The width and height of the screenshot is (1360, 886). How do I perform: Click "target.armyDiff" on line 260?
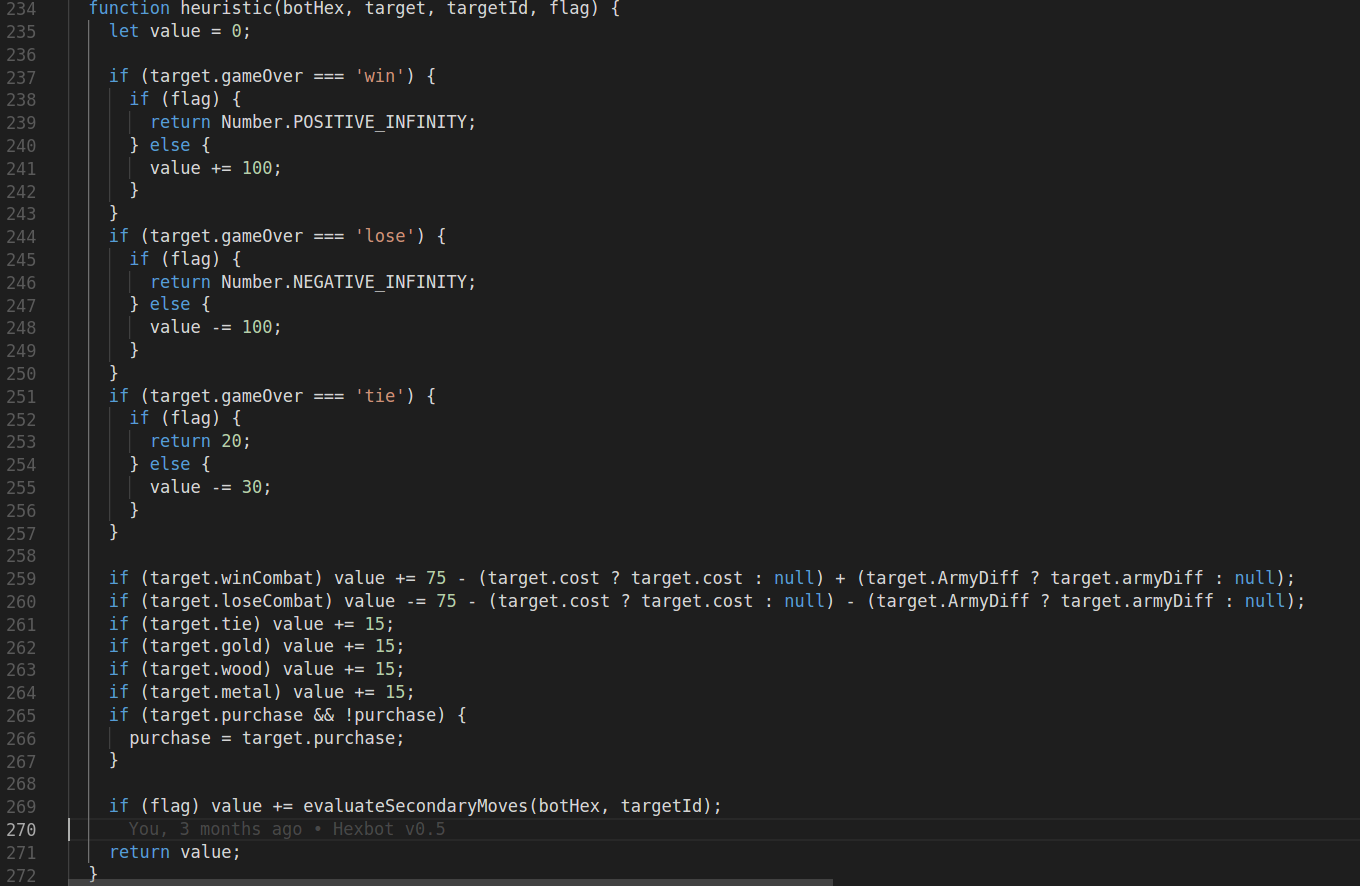[1138, 601]
